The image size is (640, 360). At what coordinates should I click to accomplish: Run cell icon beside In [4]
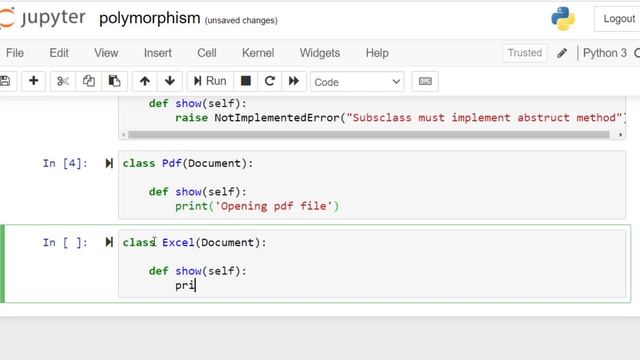tap(109, 163)
